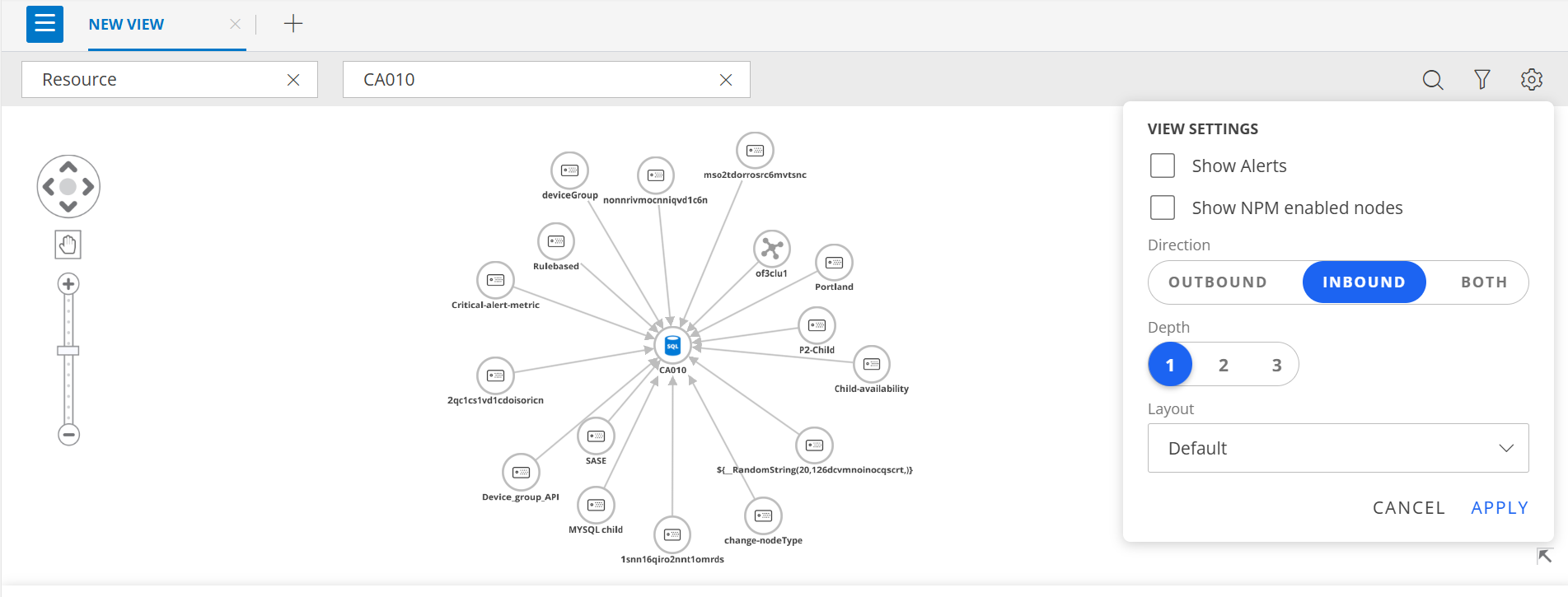Apply the view settings
Image resolution: width=1568 pixels, height=597 pixels.
tap(1499, 508)
